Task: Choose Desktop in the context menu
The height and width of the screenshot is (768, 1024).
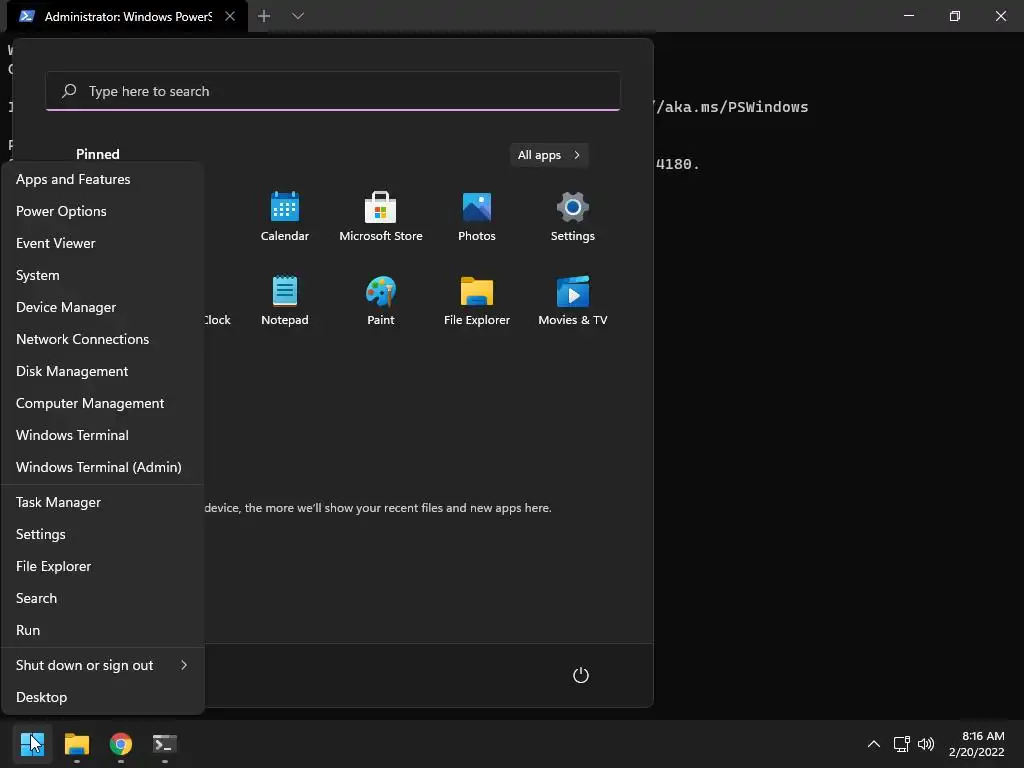Action: (103, 697)
